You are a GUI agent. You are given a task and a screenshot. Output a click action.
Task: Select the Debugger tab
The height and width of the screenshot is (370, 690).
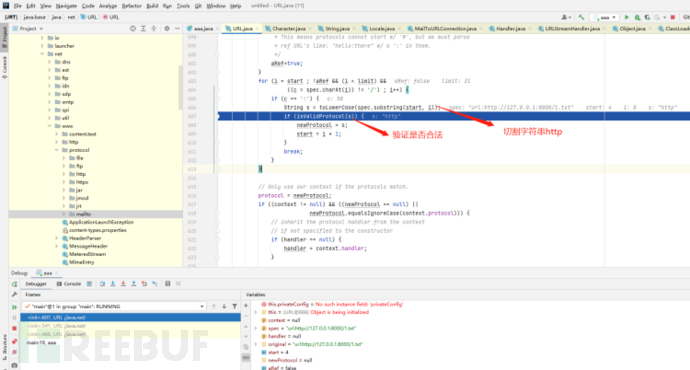pos(36,284)
